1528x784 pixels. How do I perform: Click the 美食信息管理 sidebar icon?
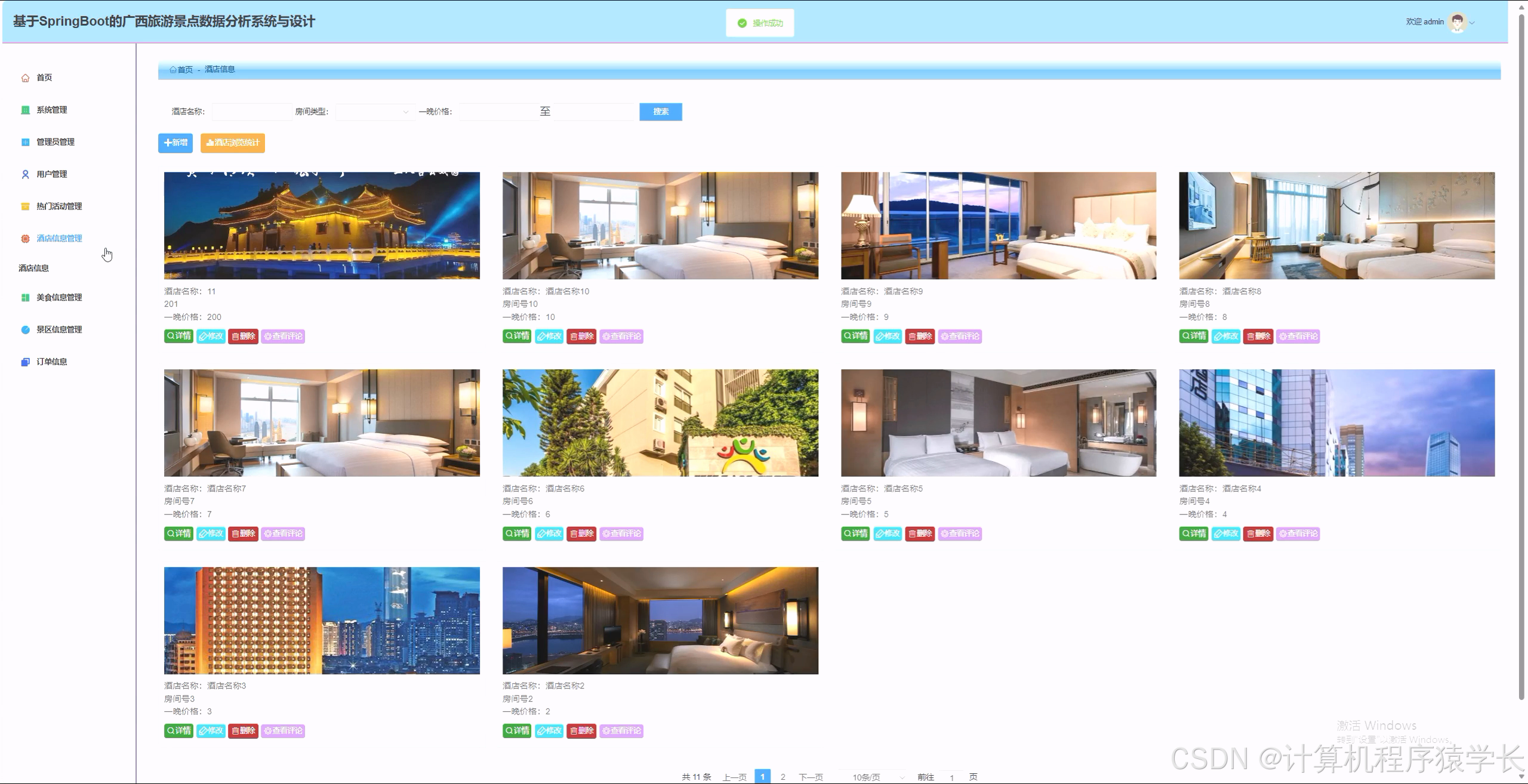pos(25,298)
